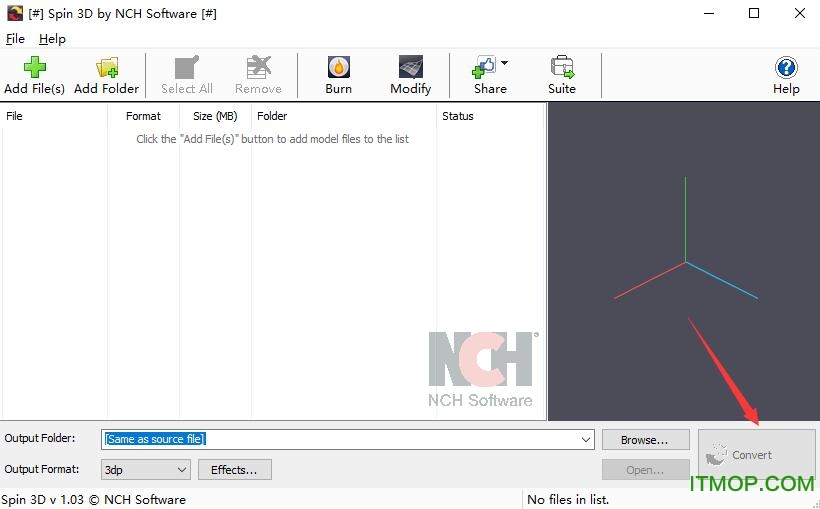The height and width of the screenshot is (509, 820).
Task: Click the Share thumbs-up icon
Action: [485, 68]
